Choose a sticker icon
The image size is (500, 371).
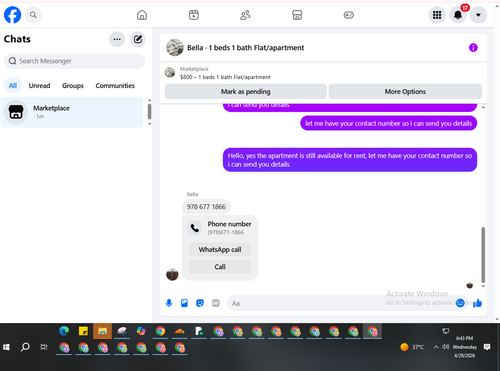tap(200, 303)
